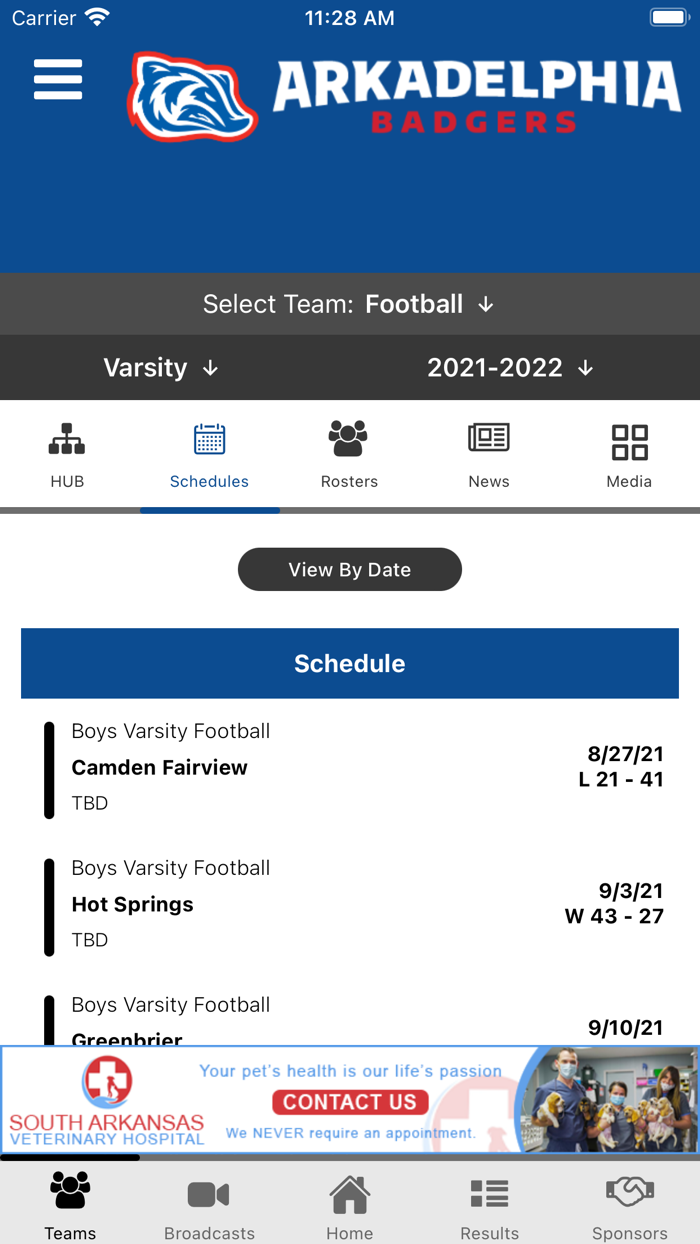Switch to the Teams tab

click(x=70, y=1206)
